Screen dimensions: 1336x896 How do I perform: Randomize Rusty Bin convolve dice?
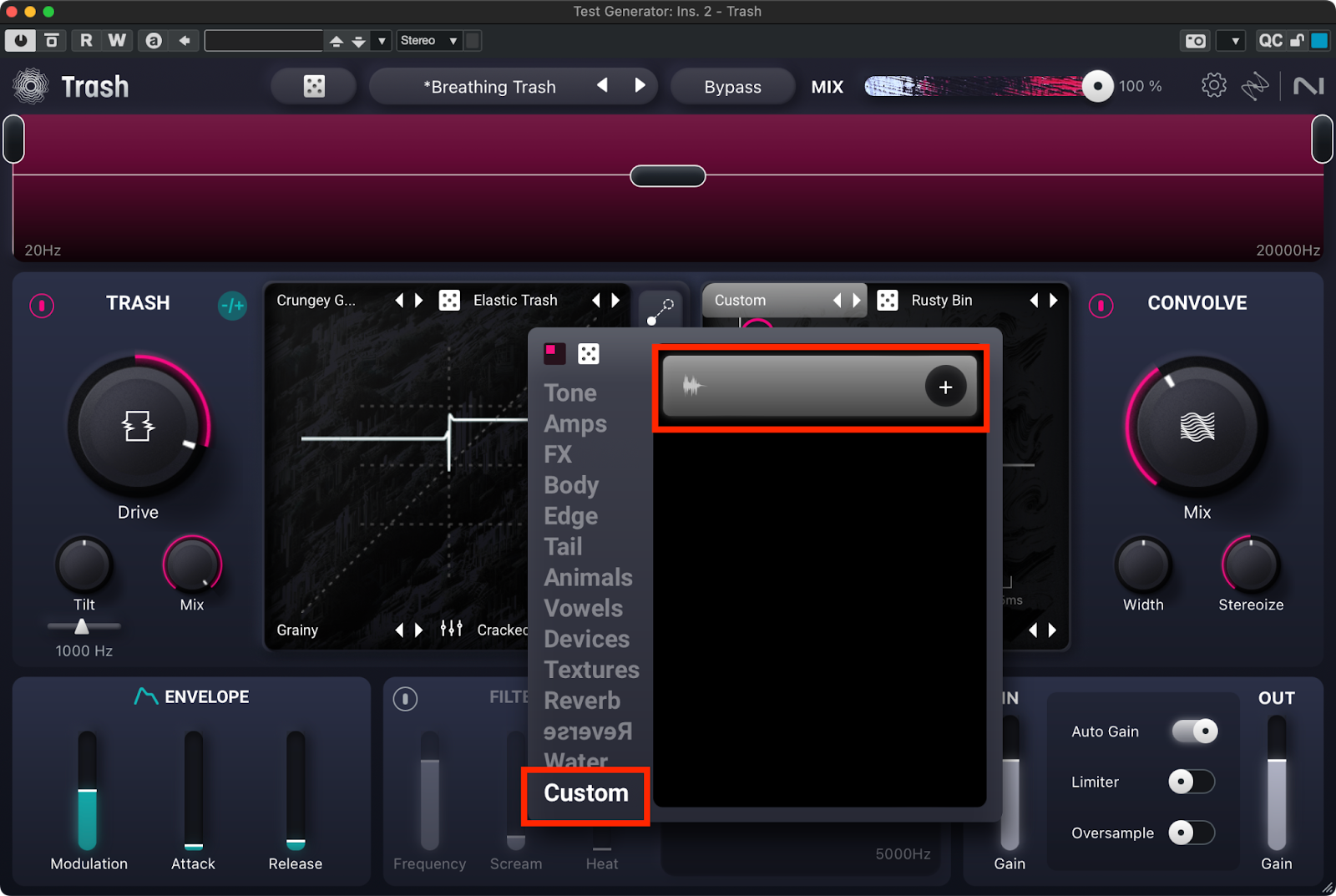tap(888, 301)
